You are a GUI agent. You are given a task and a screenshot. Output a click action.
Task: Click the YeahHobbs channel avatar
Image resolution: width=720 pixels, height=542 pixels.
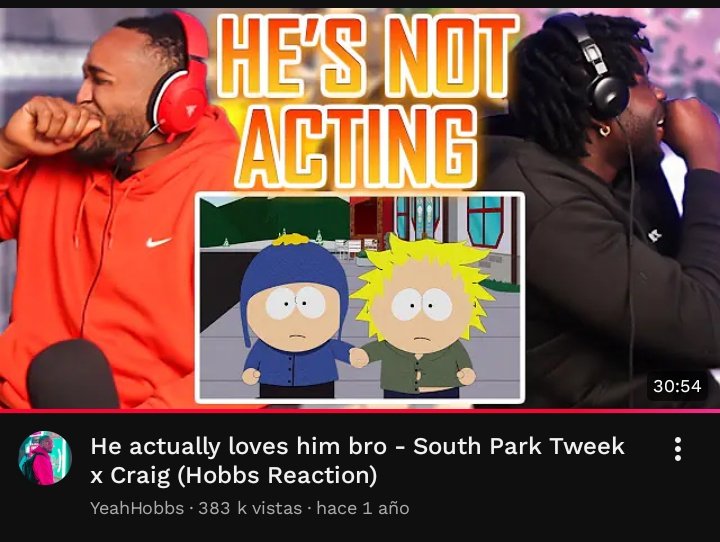coord(45,458)
